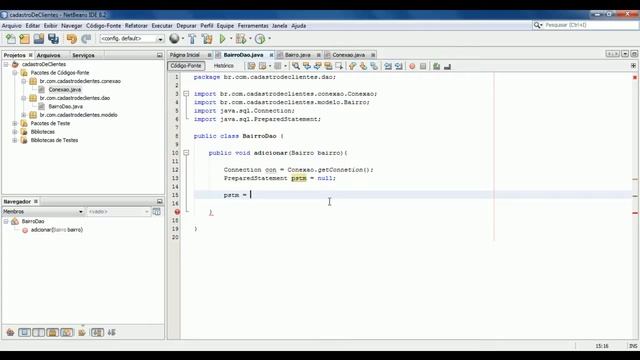Click the Debug Project icon

tap(240, 39)
